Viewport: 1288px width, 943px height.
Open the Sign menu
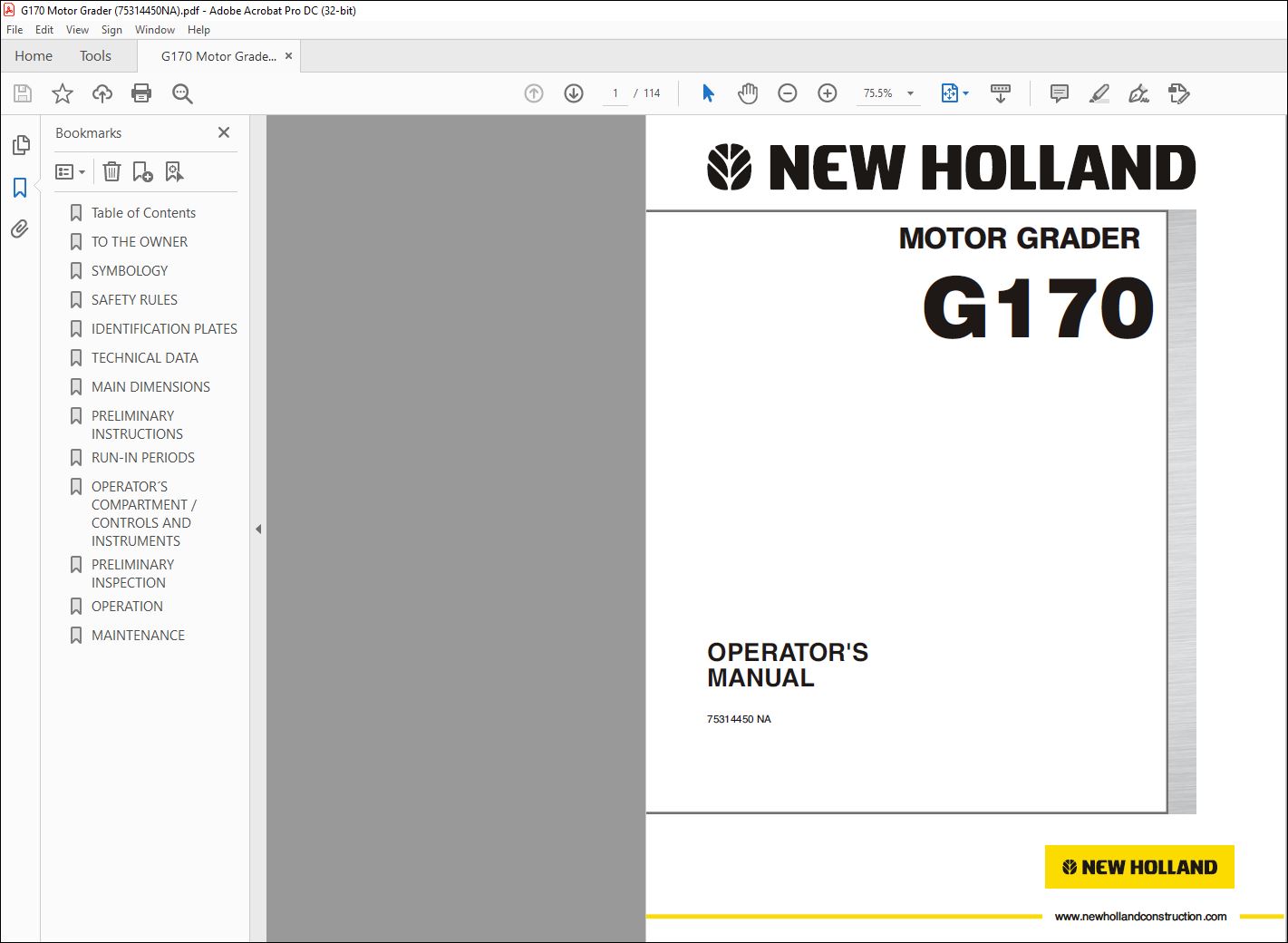point(111,30)
